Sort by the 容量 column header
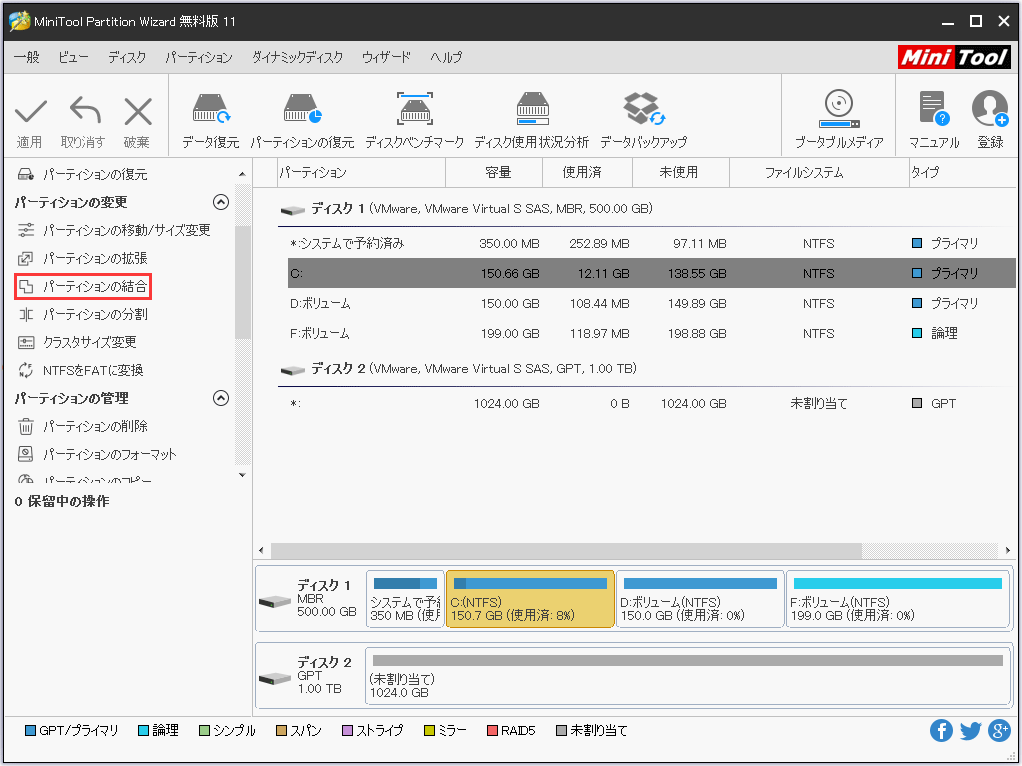Image resolution: width=1022 pixels, height=766 pixels. click(x=494, y=173)
